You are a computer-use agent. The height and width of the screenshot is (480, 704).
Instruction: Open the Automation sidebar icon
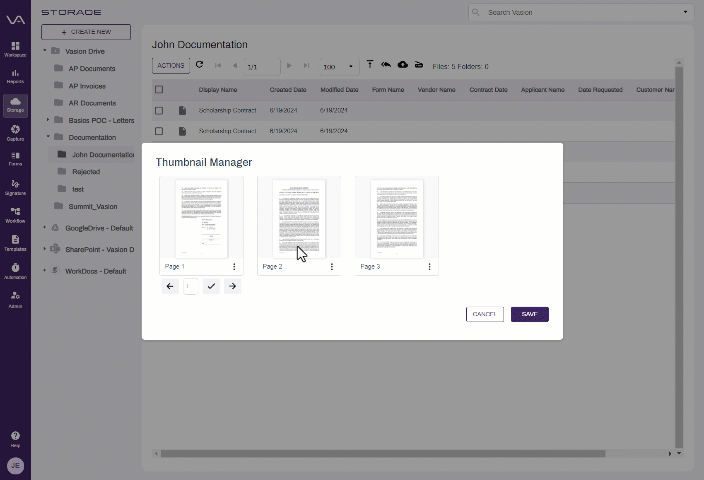(x=15, y=271)
